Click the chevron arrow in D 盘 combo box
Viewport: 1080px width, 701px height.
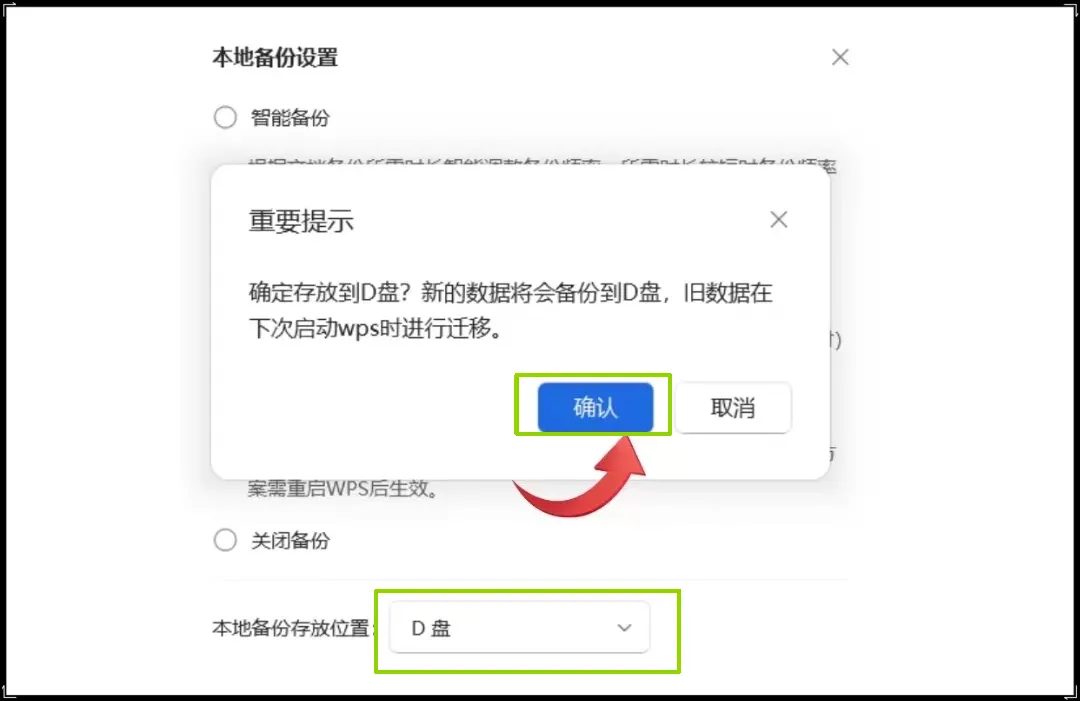tap(624, 628)
